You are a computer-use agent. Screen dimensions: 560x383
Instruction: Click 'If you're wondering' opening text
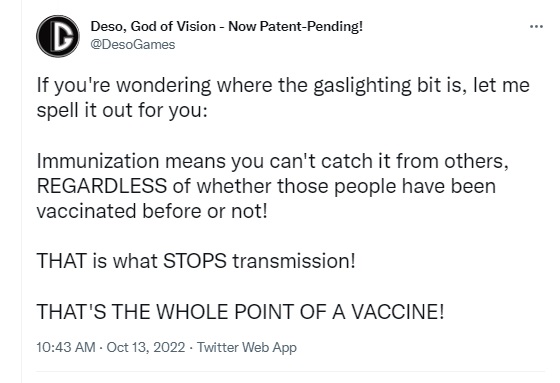124,86
